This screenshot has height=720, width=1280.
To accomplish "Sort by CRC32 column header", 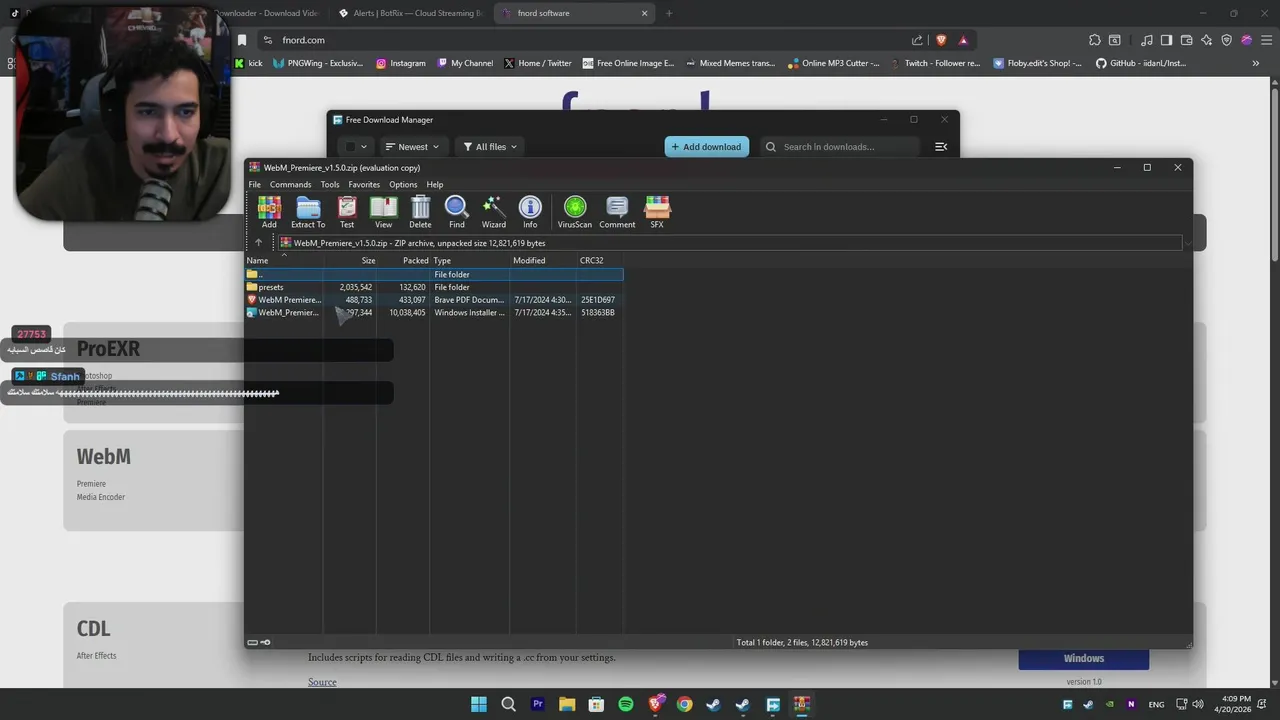I will pyautogui.click(x=600, y=260).
